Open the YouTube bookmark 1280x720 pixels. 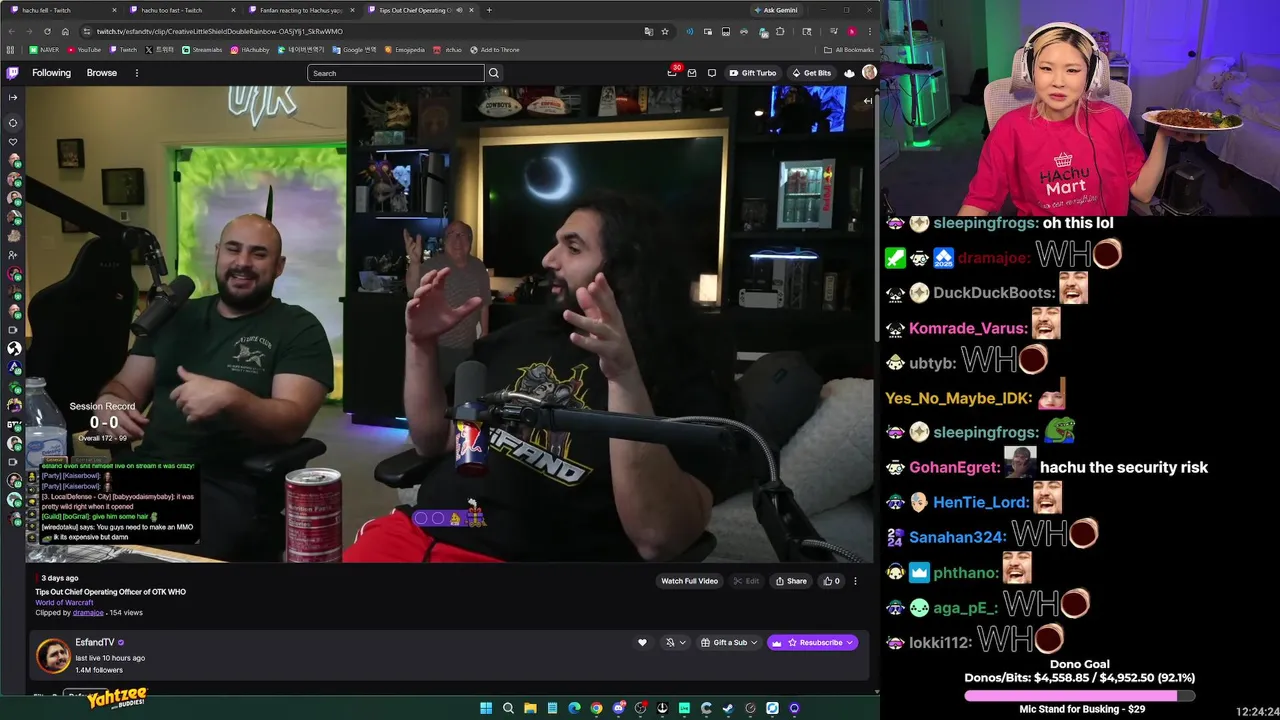pyautogui.click(x=84, y=49)
